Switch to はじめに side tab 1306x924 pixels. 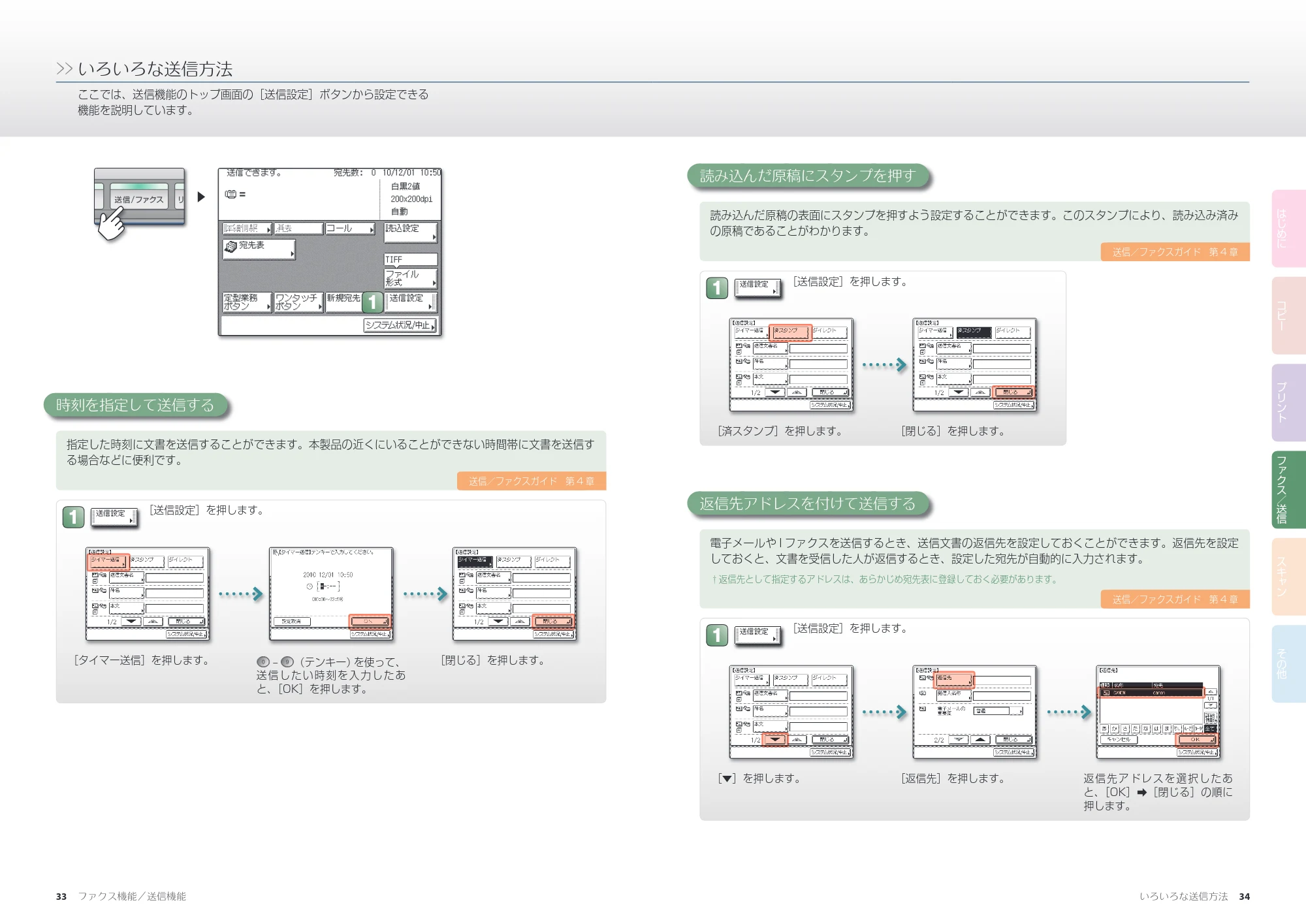[1288, 229]
